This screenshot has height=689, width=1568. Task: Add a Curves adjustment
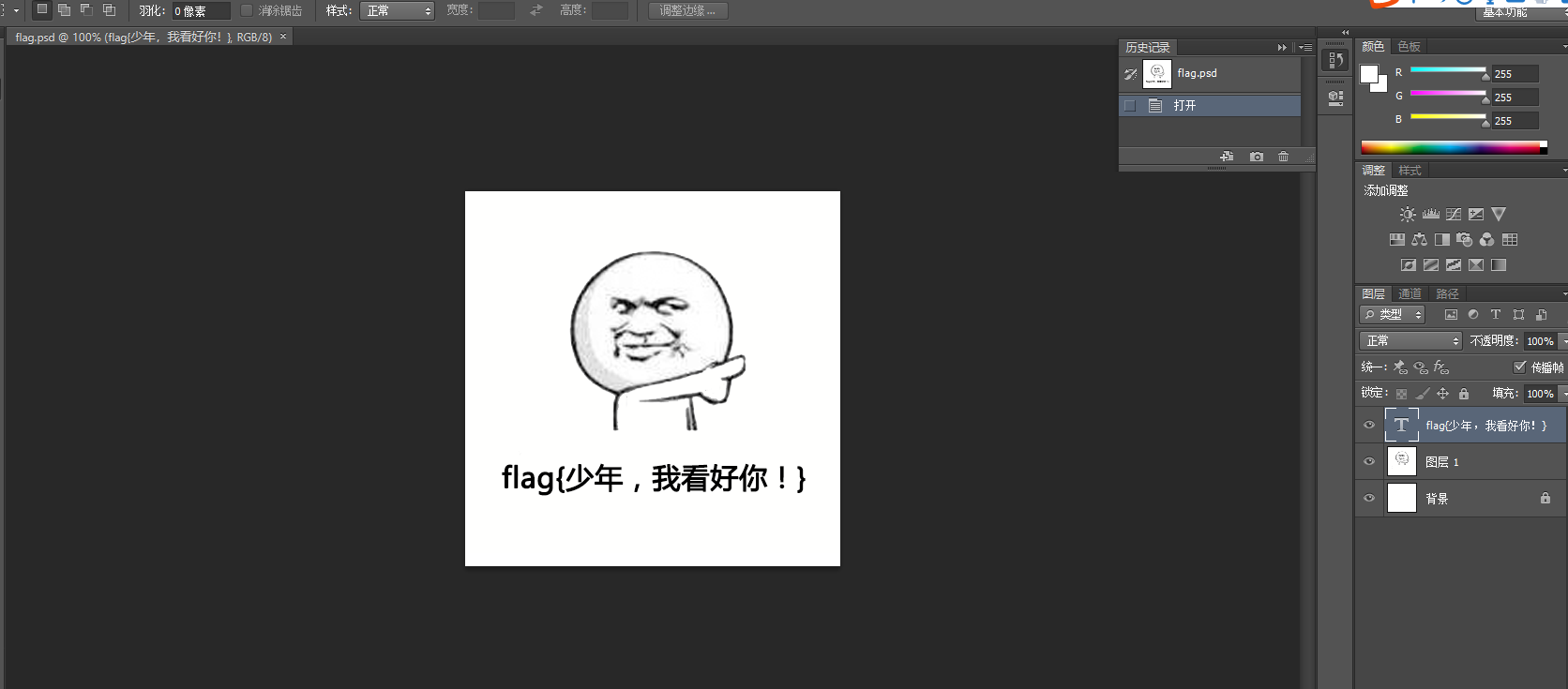(1454, 215)
